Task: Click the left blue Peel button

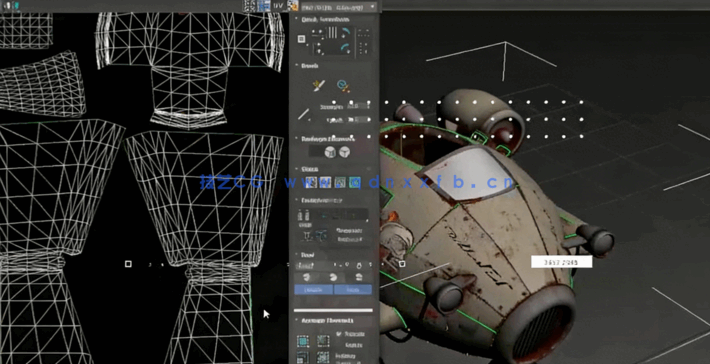Action: click(x=314, y=290)
